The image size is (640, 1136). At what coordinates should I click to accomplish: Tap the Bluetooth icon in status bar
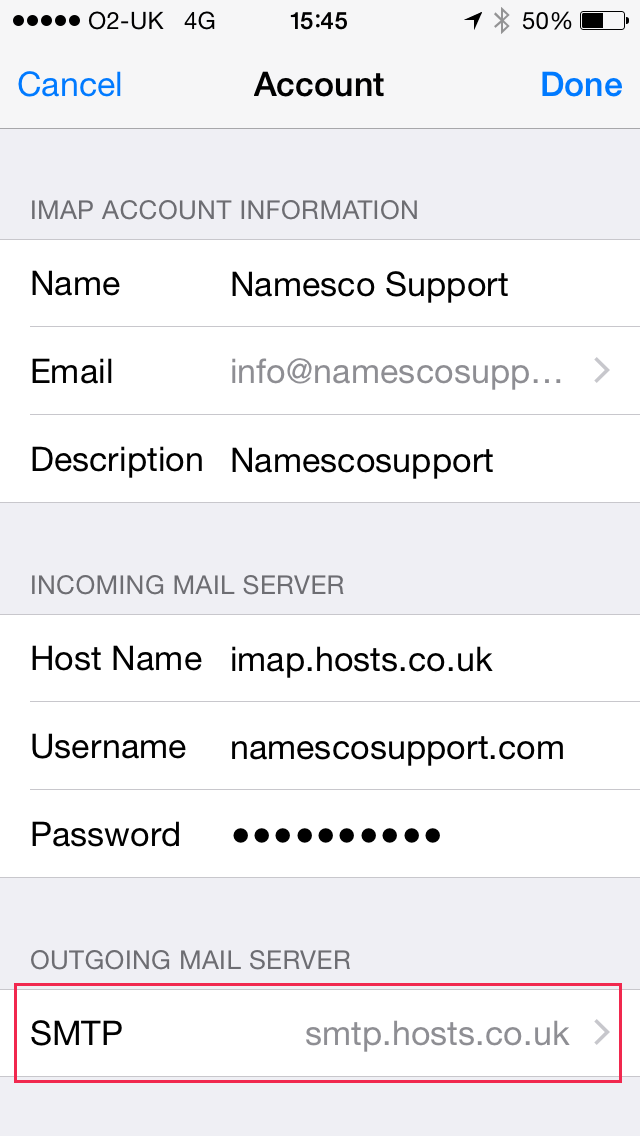pyautogui.click(x=501, y=21)
